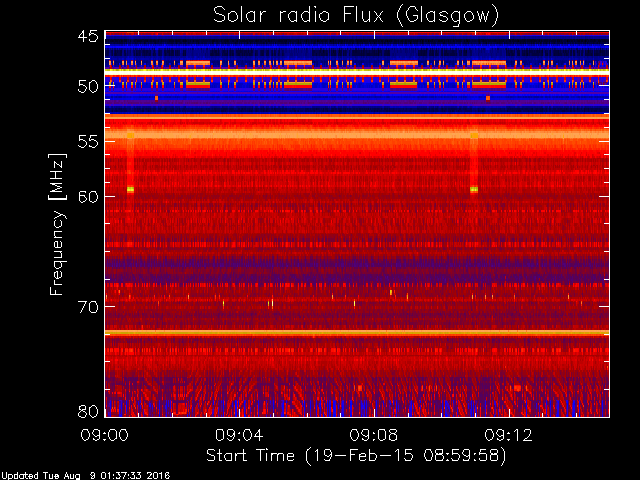Click the 'Frequency [MHz]' axis label

57,224
